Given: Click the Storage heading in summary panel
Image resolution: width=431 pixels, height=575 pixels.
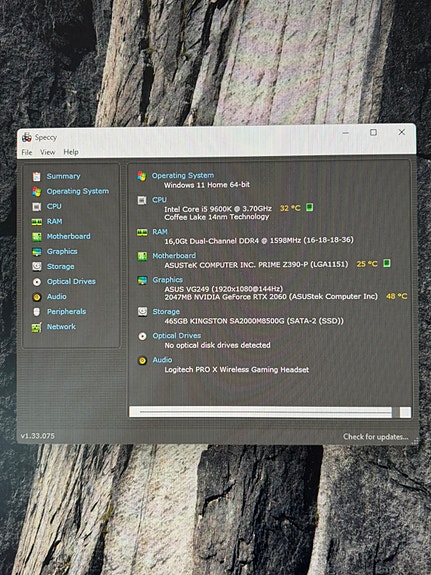Looking at the screenshot, I should point(166,312).
